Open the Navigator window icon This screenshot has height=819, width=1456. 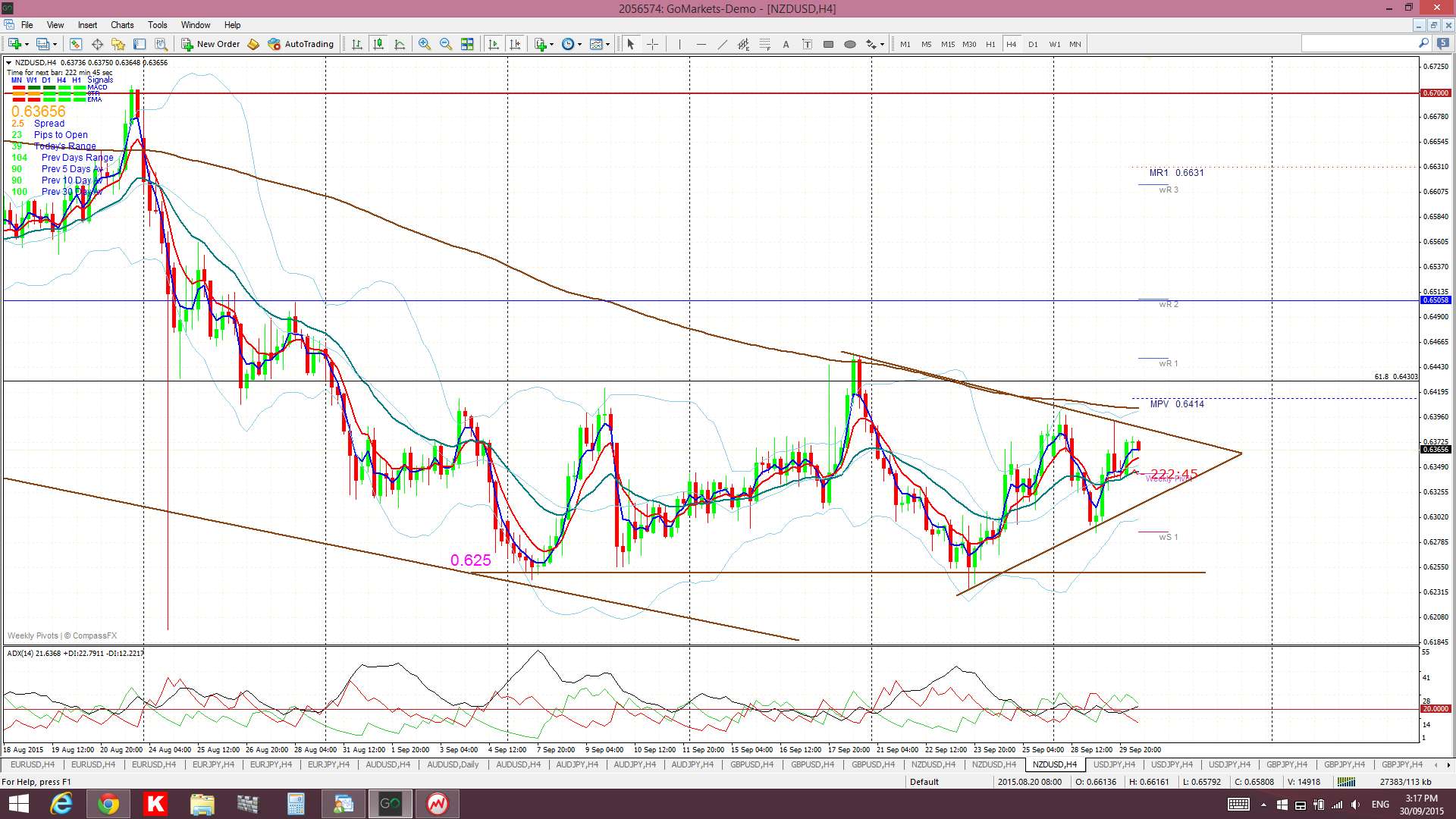118,44
